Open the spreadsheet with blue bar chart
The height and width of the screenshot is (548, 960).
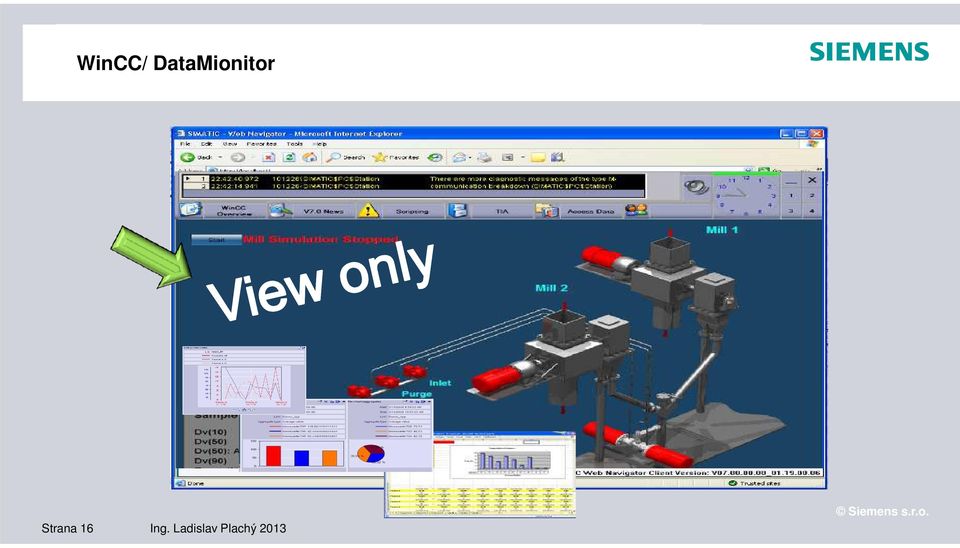481,475
